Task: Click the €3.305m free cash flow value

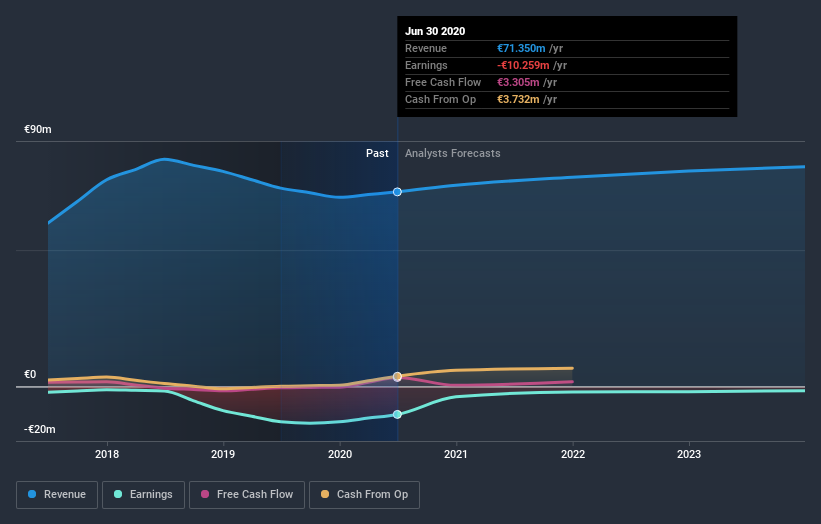Action: [518, 82]
